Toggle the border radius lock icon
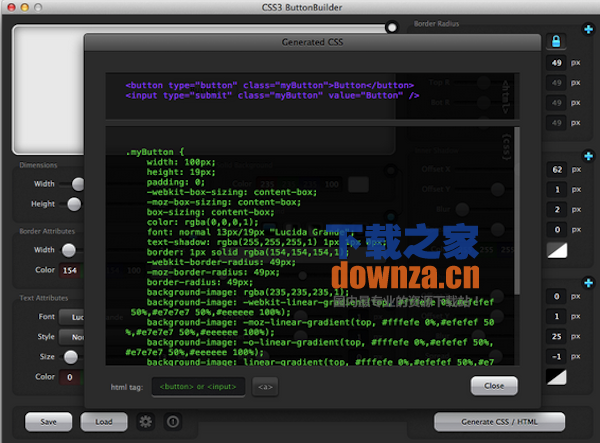 point(556,41)
